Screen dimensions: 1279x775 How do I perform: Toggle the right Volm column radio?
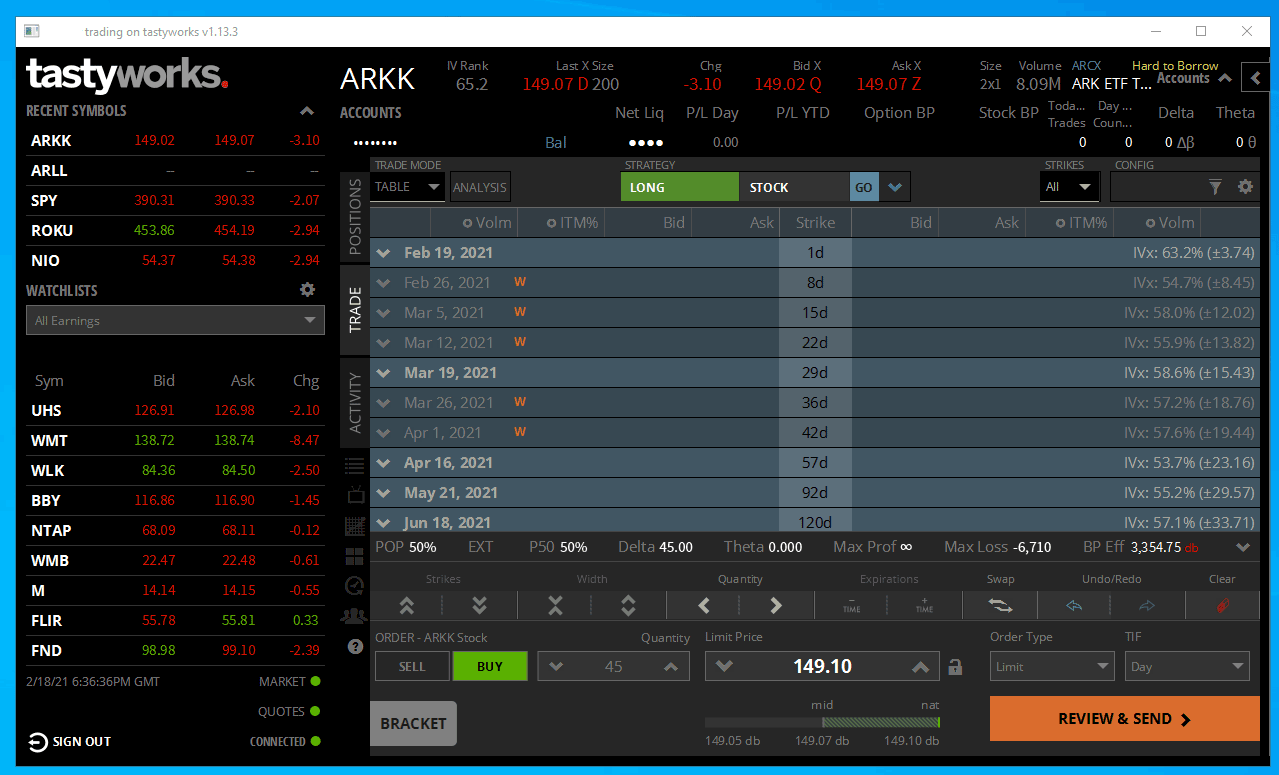(x=1150, y=223)
